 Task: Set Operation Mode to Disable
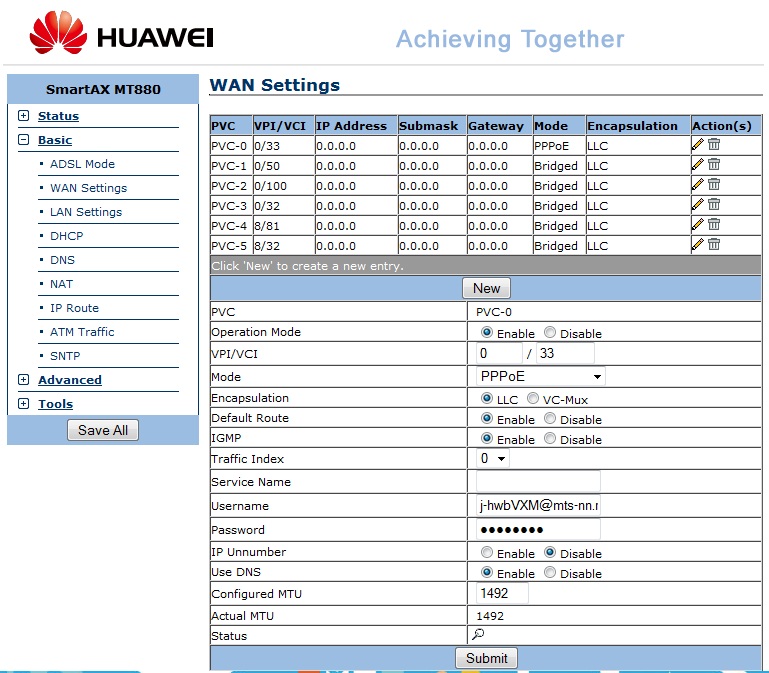(550, 333)
